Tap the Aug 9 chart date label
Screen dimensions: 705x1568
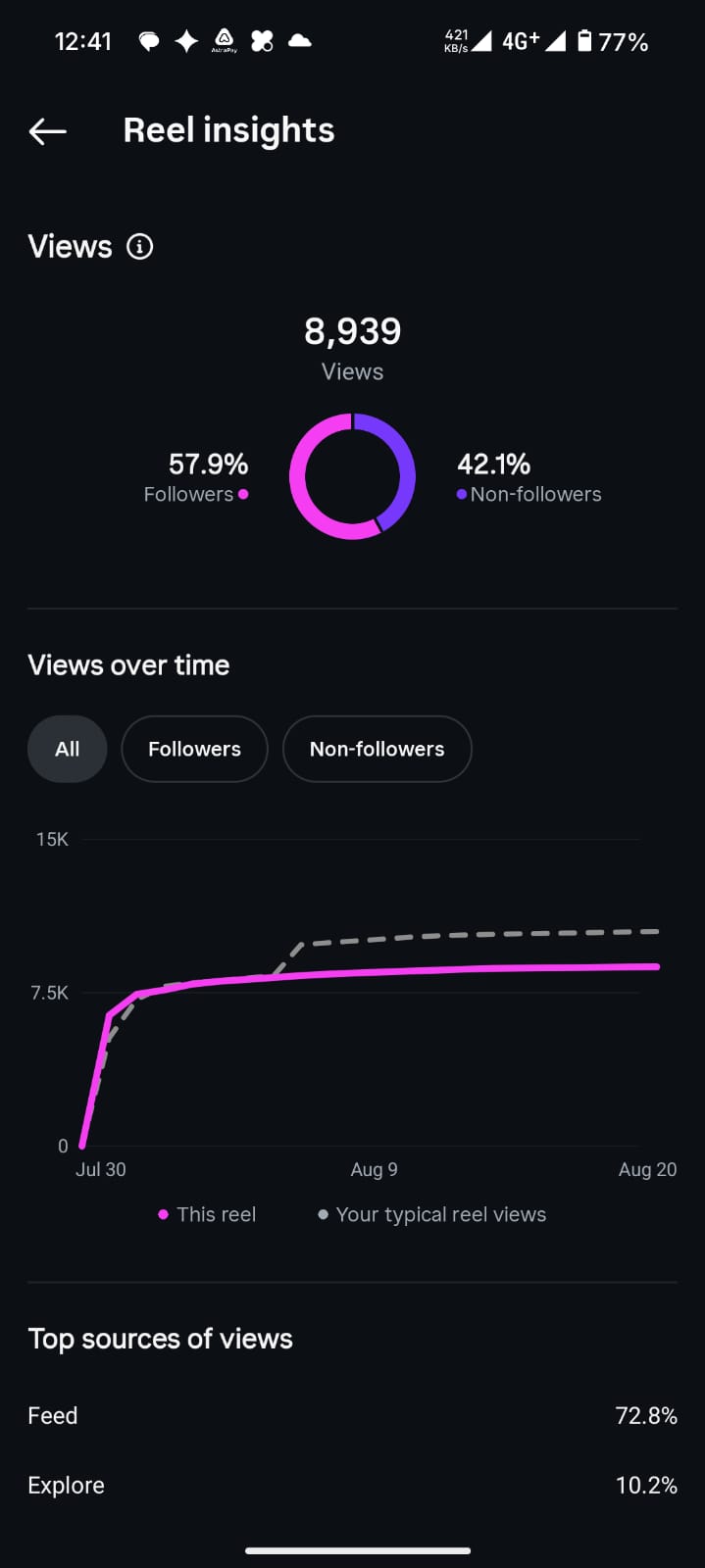point(374,1169)
